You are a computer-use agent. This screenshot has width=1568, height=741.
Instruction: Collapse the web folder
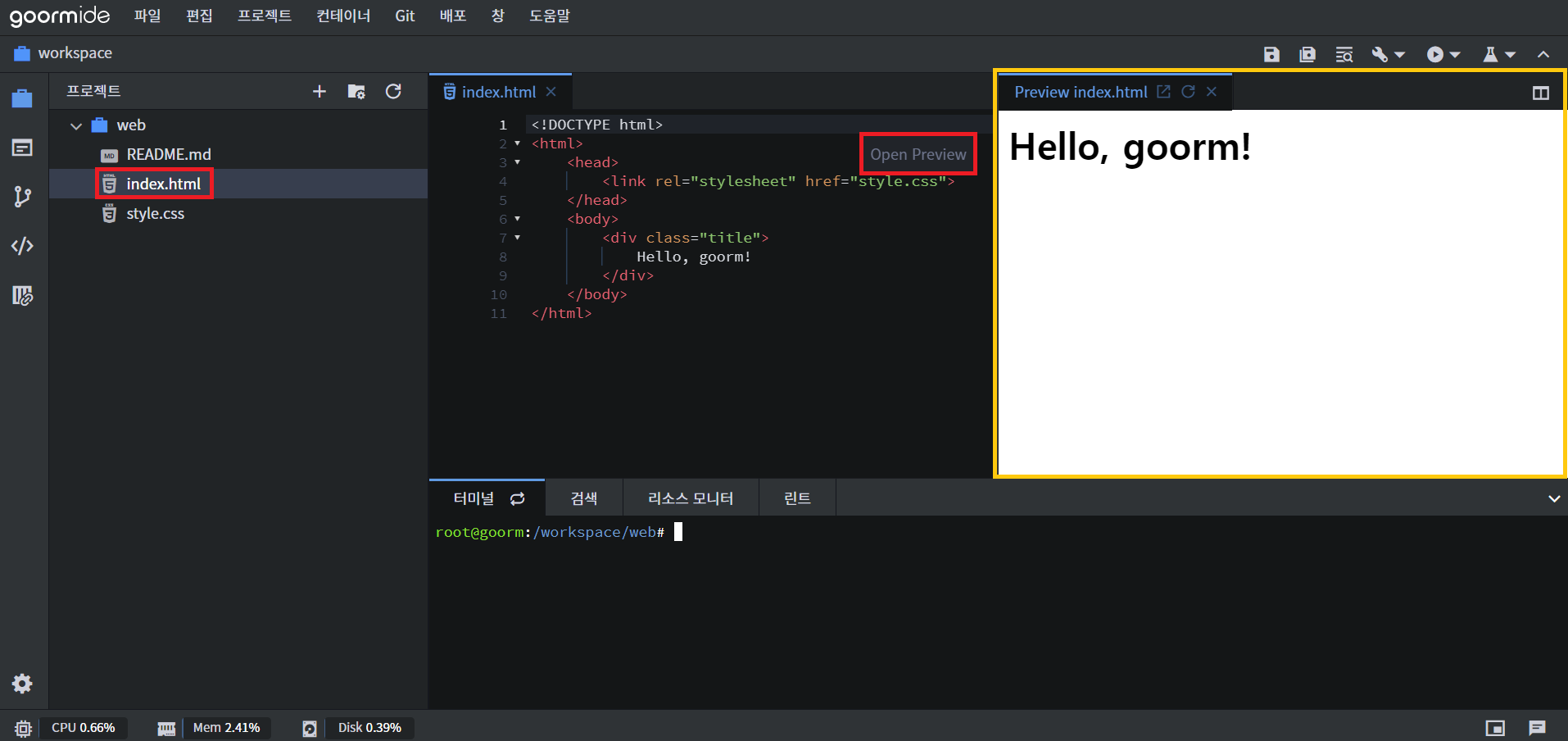(x=76, y=125)
